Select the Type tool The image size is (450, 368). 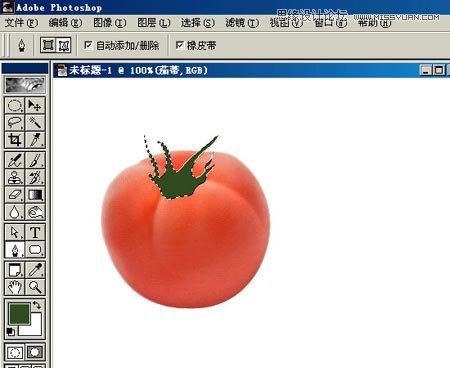[x=35, y=232]
